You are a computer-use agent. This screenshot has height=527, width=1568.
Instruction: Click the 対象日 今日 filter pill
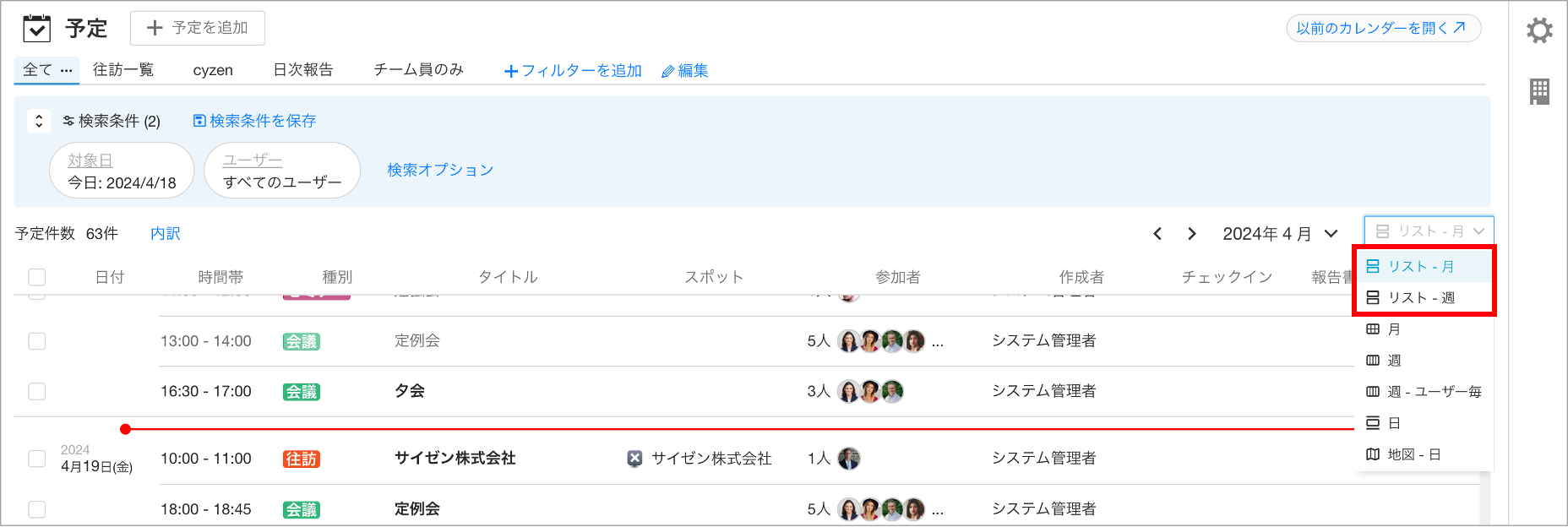pos(122,171)
